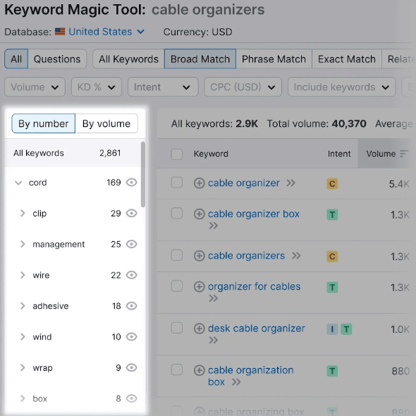Open the Intent filter dropdown
416x416 pixels.
pos(163,87)
